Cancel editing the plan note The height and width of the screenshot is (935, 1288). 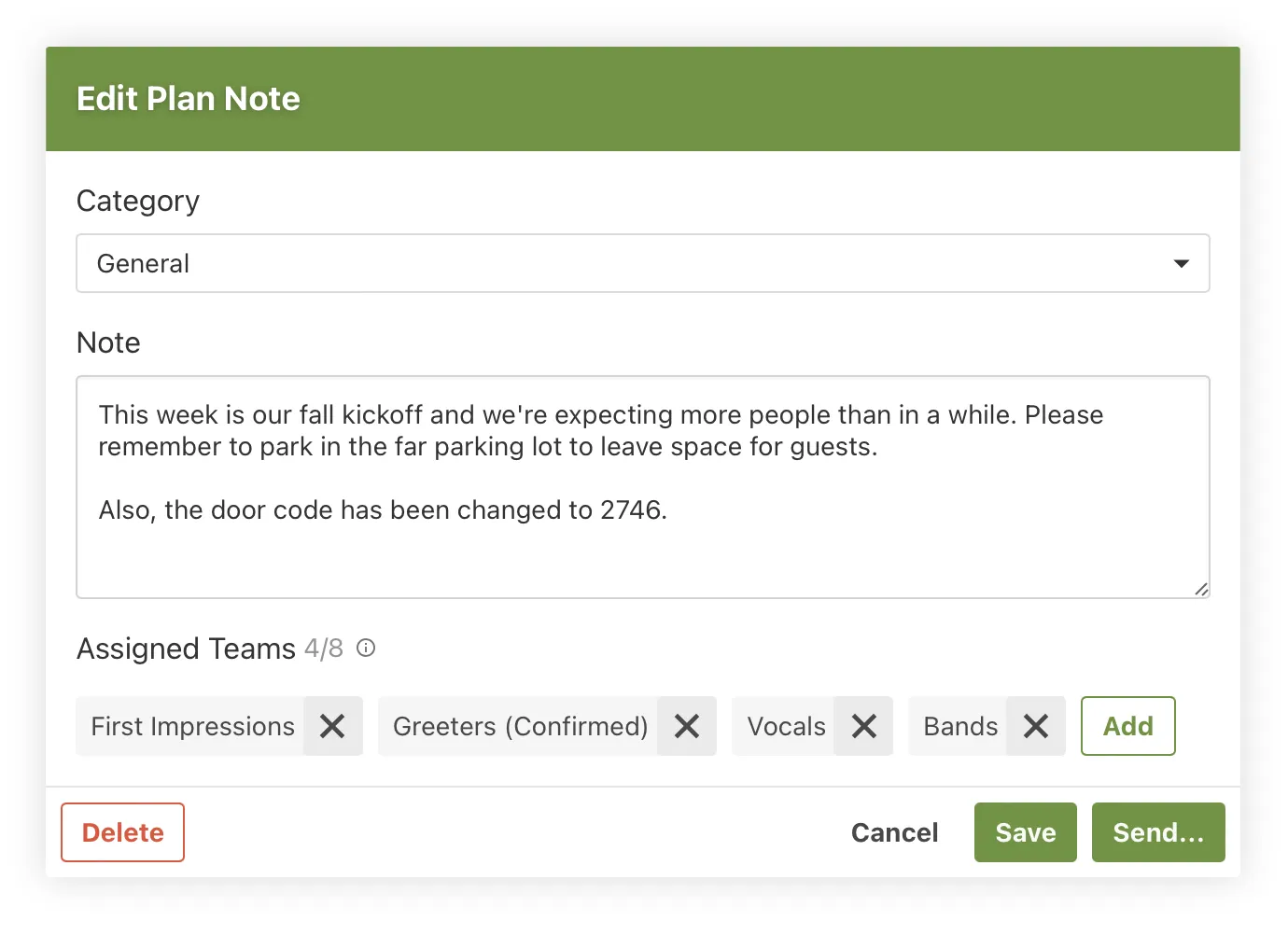[894, 832]
